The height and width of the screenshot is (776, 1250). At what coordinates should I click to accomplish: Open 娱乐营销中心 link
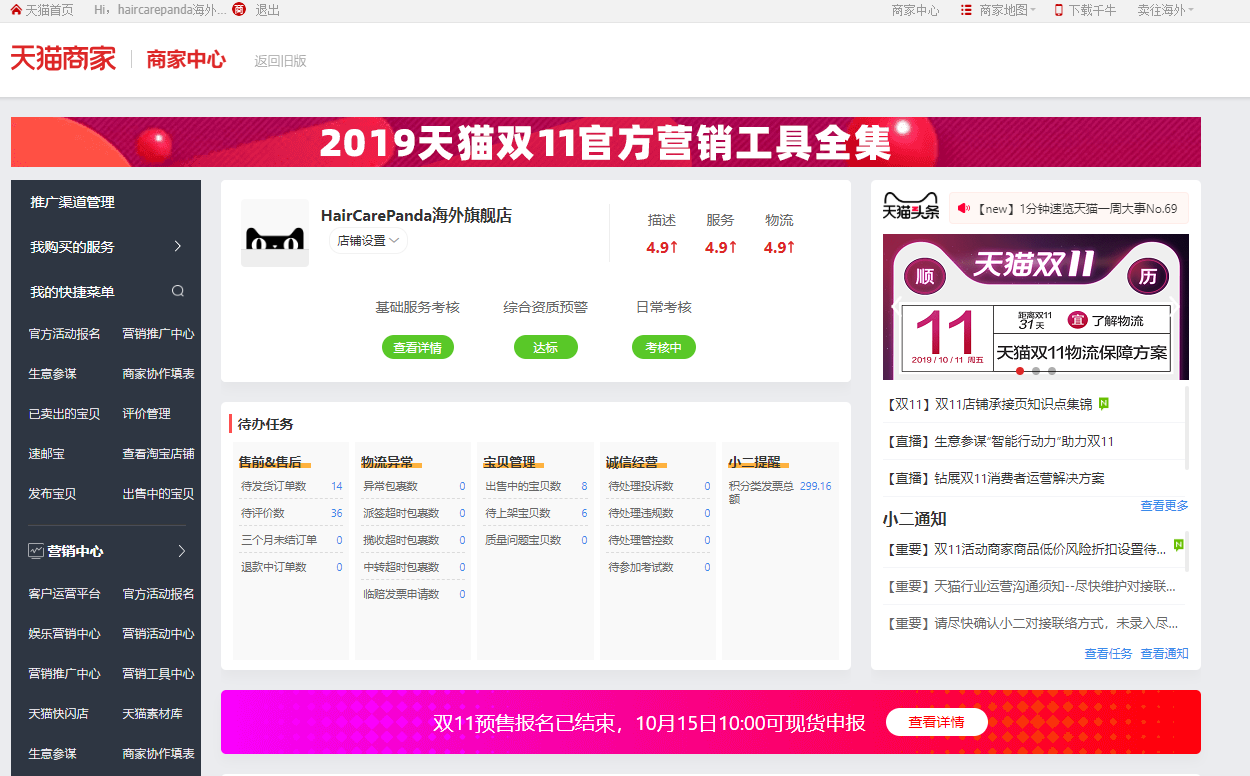[x=65, y=633]
